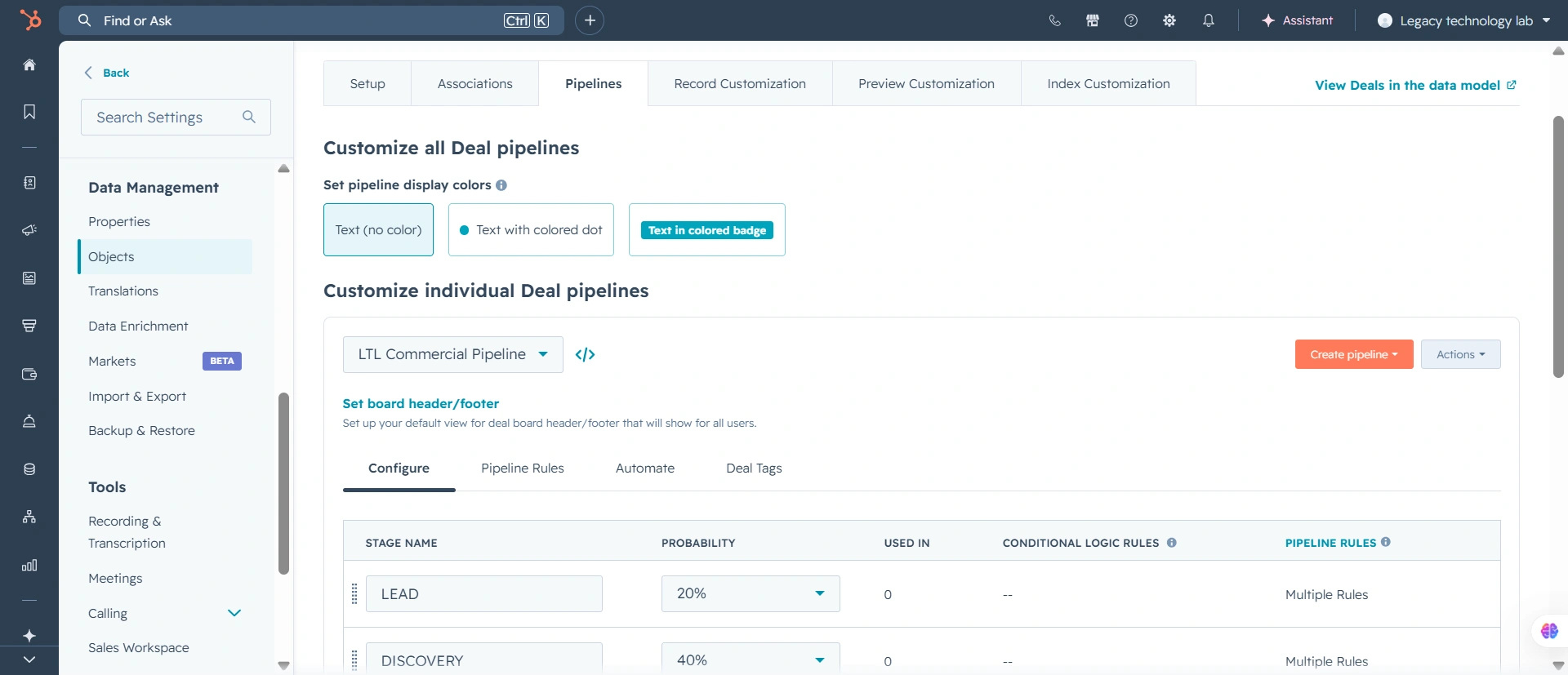Select Text with colored dot option
Image resolution: width=1568 pixels, height=675 pixels.
(531, 229)
